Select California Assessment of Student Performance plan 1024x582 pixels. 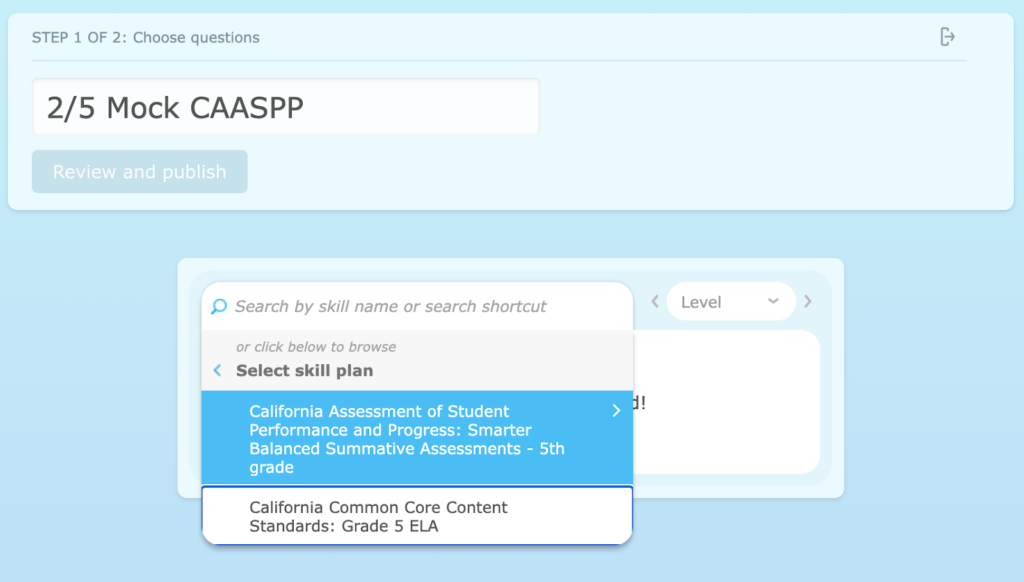[417, 438]
